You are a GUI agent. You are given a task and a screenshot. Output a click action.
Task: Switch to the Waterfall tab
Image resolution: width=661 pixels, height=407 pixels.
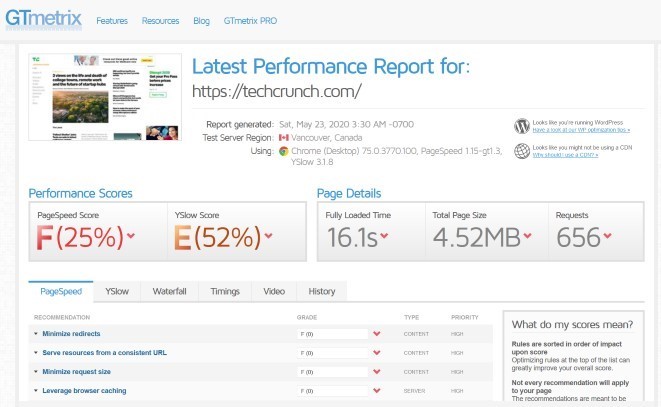(169, 291)
